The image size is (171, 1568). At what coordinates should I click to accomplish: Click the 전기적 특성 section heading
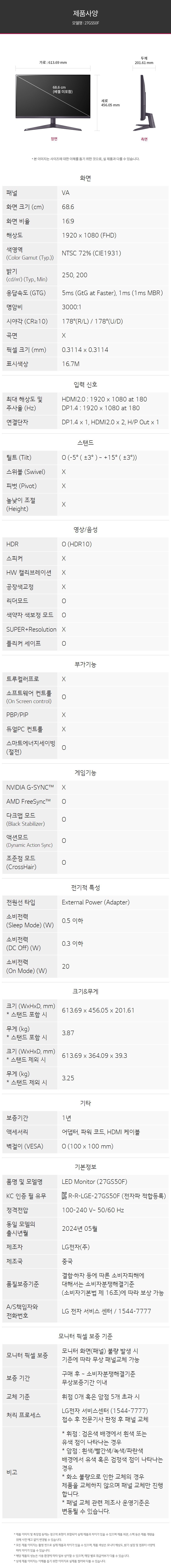pyautogui.click(x=85, y=888)
